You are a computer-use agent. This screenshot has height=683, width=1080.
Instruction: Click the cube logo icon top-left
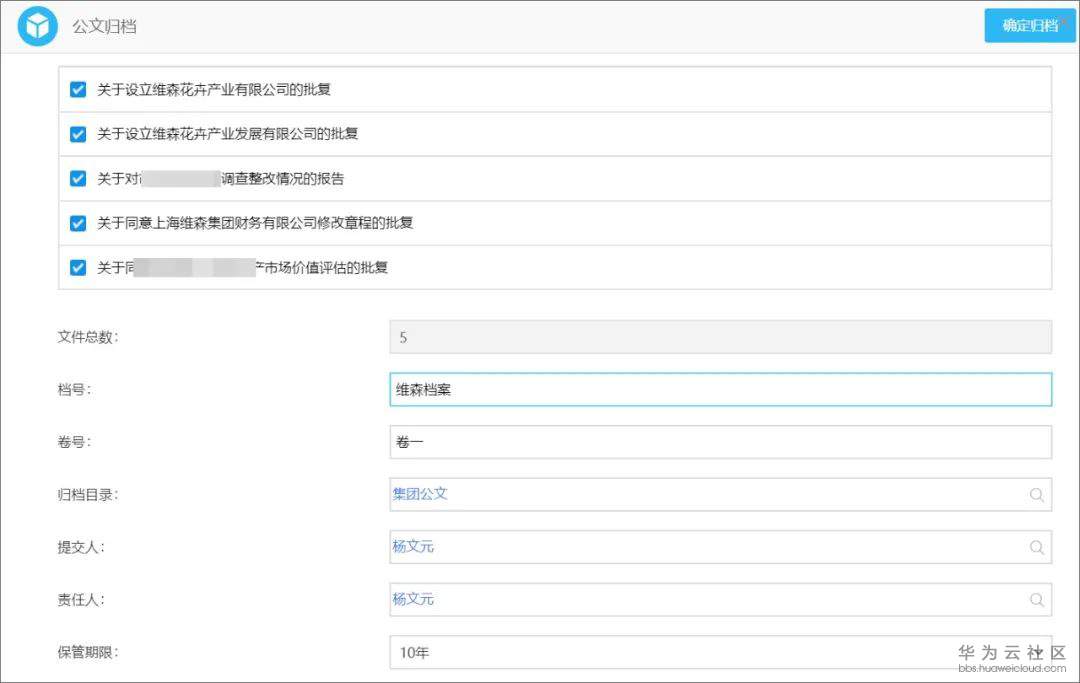(36, 25)
